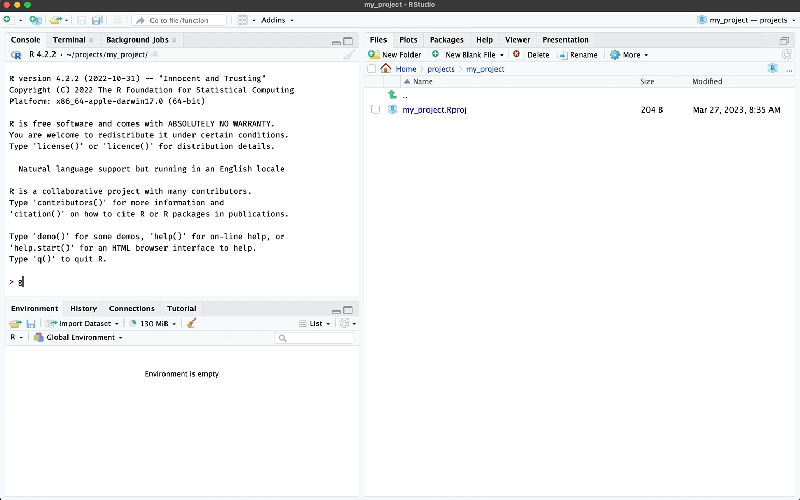The height and width of the screenshot is (500, 800).
Task: Click the Rproj project directory icon
Action: (773, 68)
